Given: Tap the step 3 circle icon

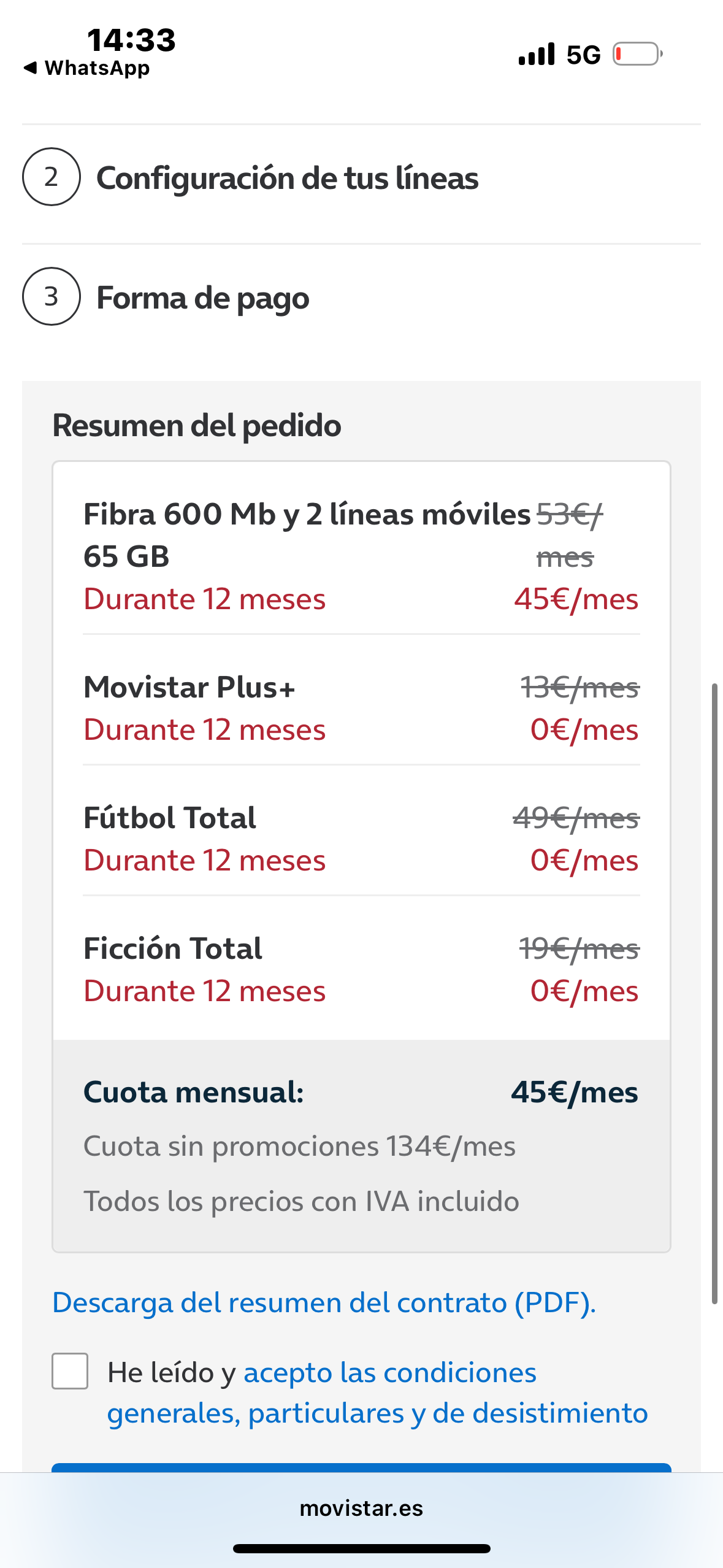Looking at the screenshot, I should point(52,297).
